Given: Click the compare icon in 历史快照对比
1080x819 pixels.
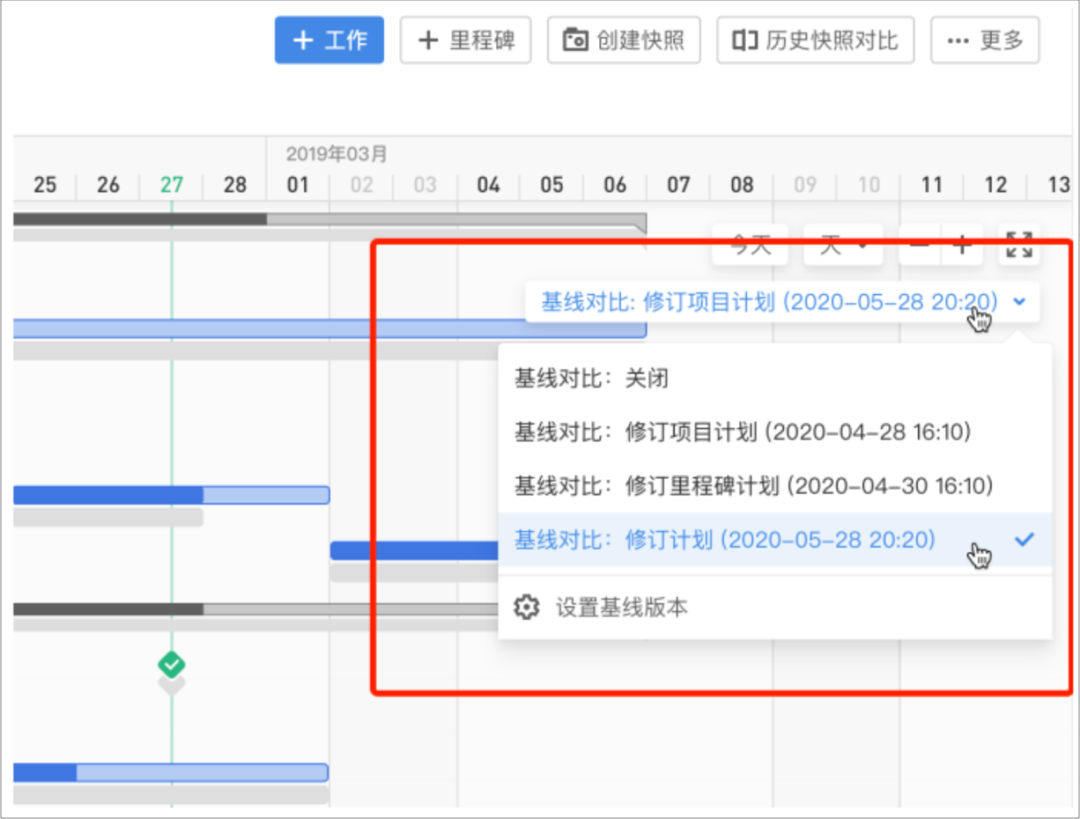Looking at the screenshot, I should click(x=744, y=41).
